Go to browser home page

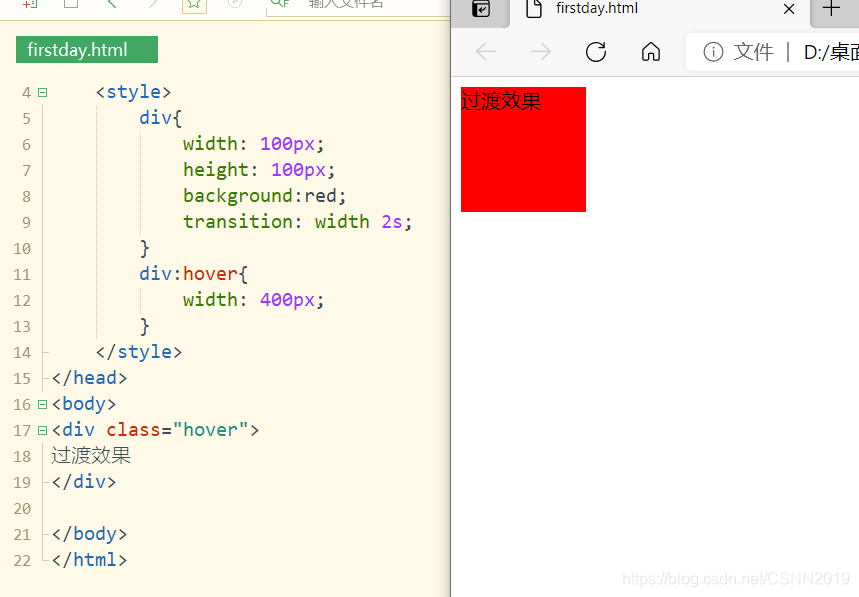pos(651,52)
